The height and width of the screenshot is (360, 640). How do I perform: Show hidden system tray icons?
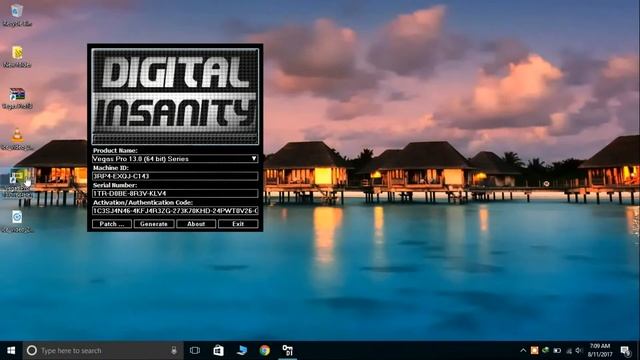[523, 350]
